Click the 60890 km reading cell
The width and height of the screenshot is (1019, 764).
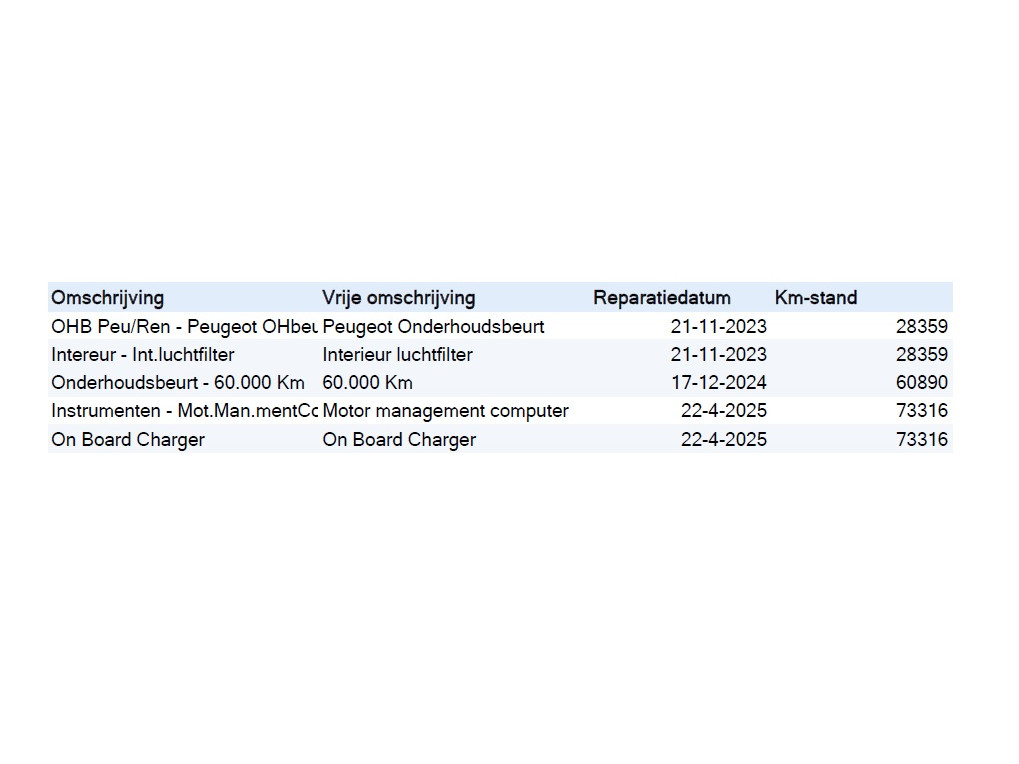tap(922, 383)
